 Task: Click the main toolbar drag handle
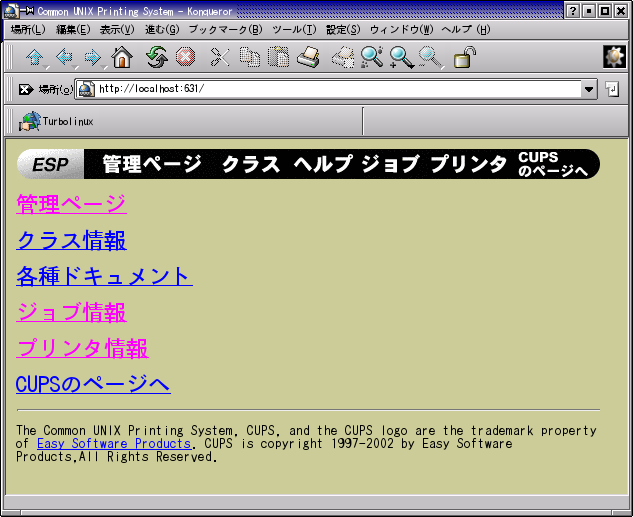pyautogui.click(x=10, y=57)
